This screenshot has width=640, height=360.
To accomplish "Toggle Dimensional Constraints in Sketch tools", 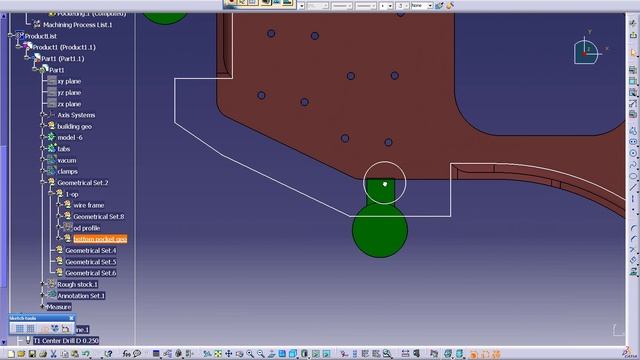I will [65, 329].
